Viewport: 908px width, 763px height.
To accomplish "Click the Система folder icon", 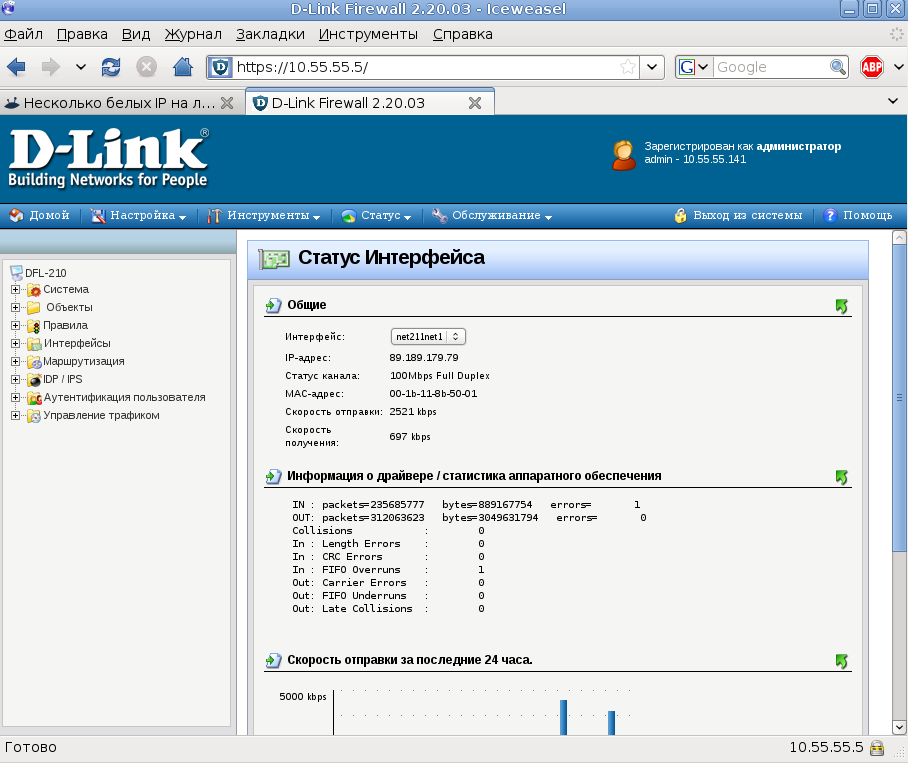I will 34,289.
